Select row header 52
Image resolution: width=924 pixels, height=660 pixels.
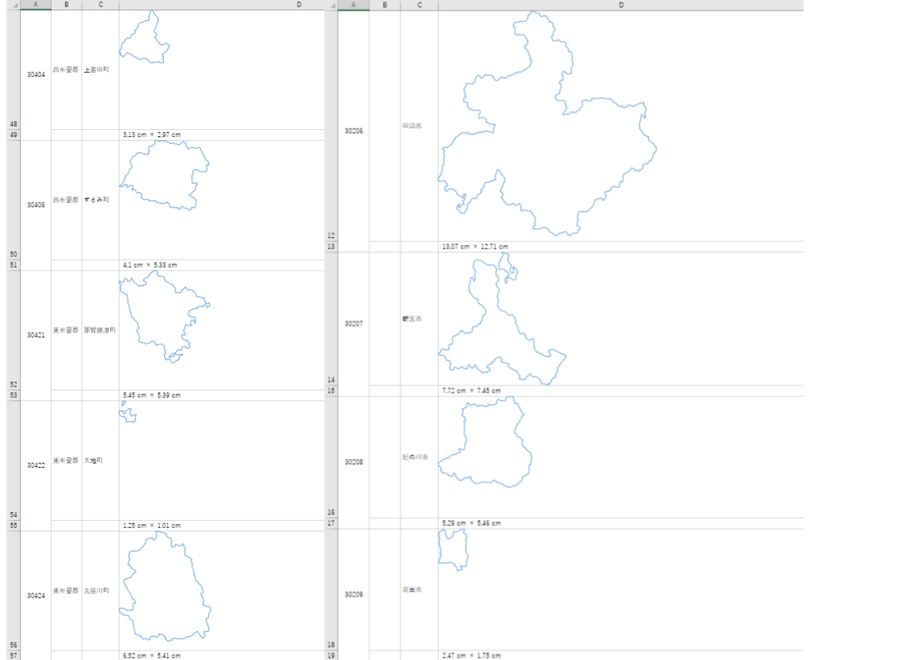pyautogui.click(x=14, y=330)
